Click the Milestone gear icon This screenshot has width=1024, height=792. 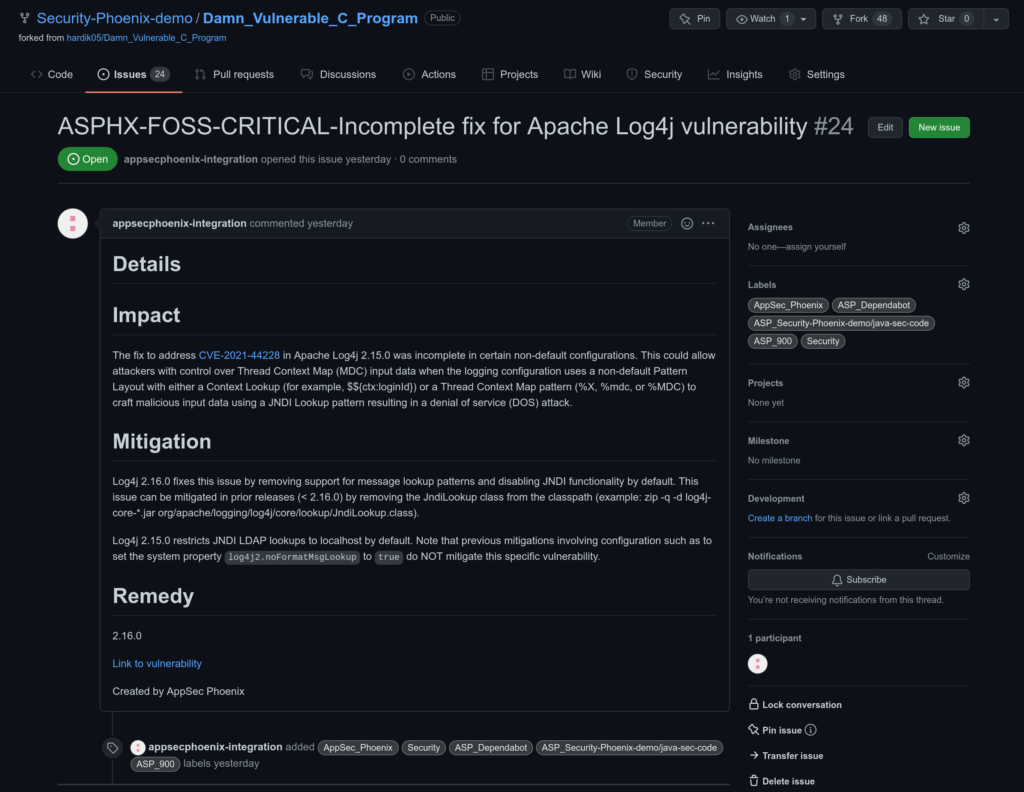(963, 441)
